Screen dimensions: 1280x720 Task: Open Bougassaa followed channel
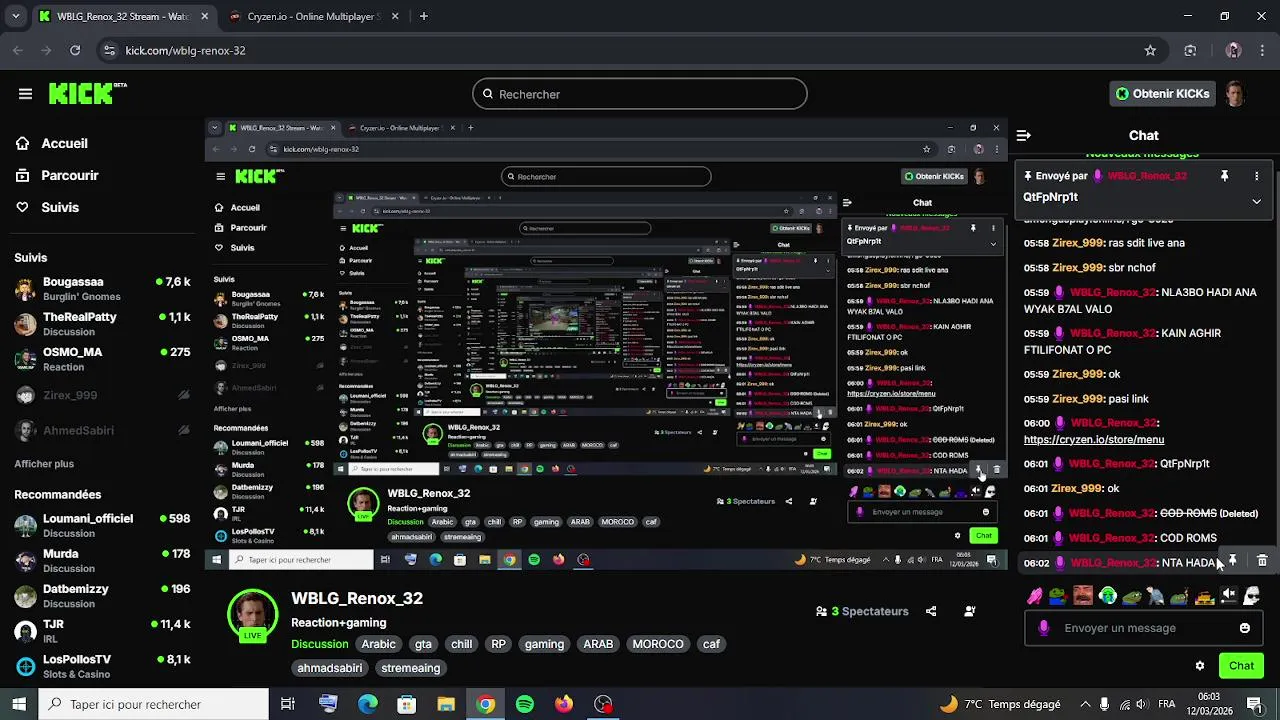pyautogui.click(x=102, y=288)
